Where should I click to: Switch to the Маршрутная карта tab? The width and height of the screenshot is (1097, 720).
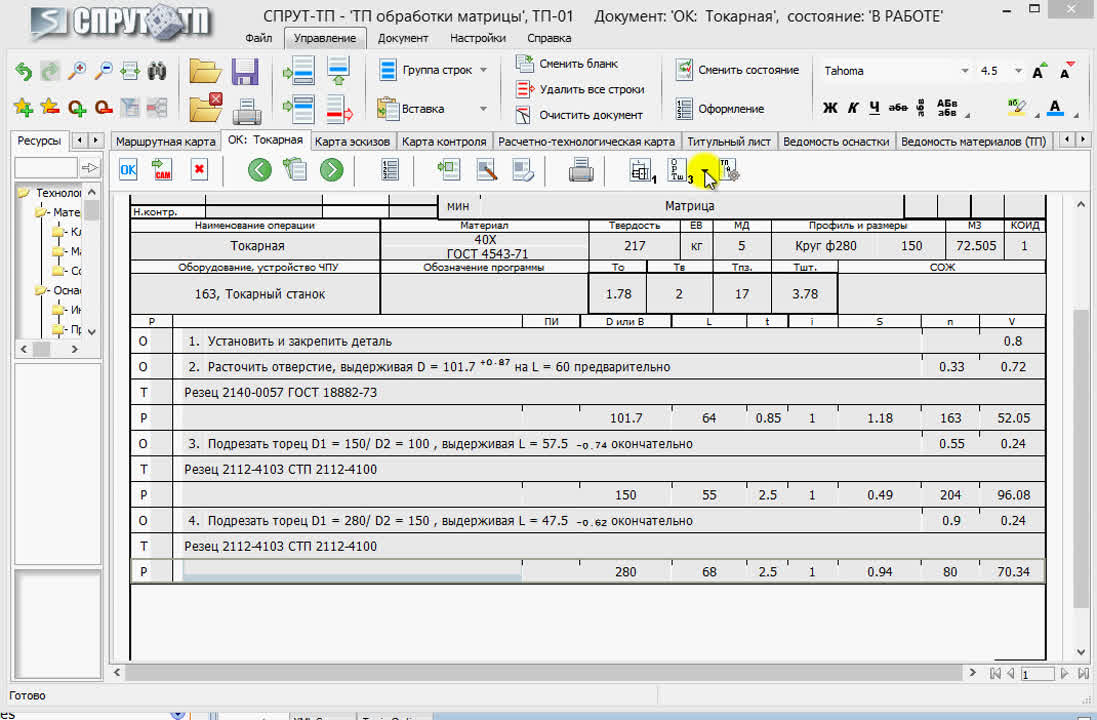[x=166, y=141]
